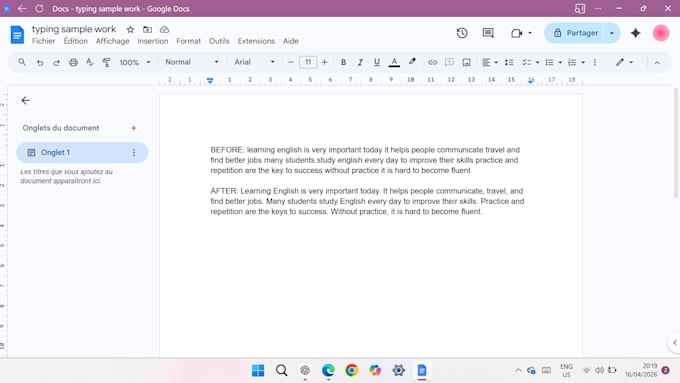Open the account profile avatar
This screenshot has height=383, width=680.
pyautogui.click(x=661, y=33)
